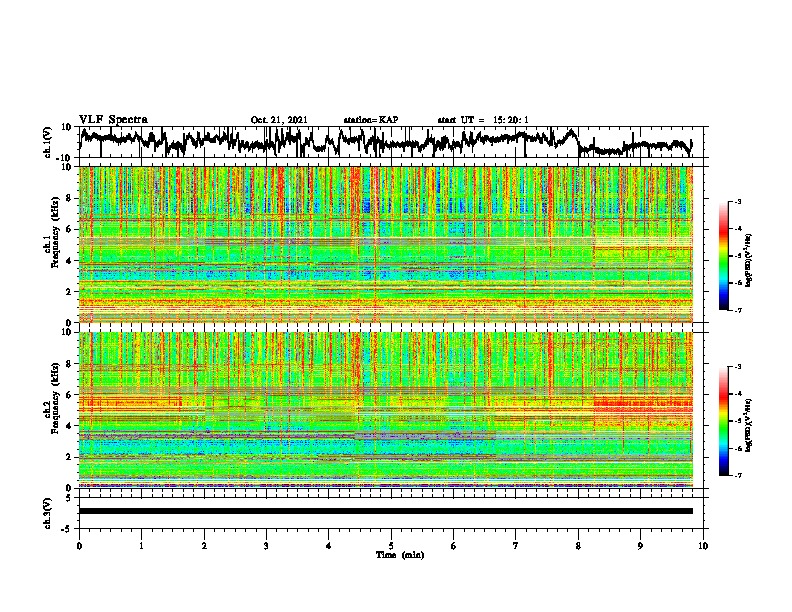Screen dimensions: 792x612
Task: Click the ch.1 spectrogram panel
Action: pyautogui.click(x=386, y=244)
